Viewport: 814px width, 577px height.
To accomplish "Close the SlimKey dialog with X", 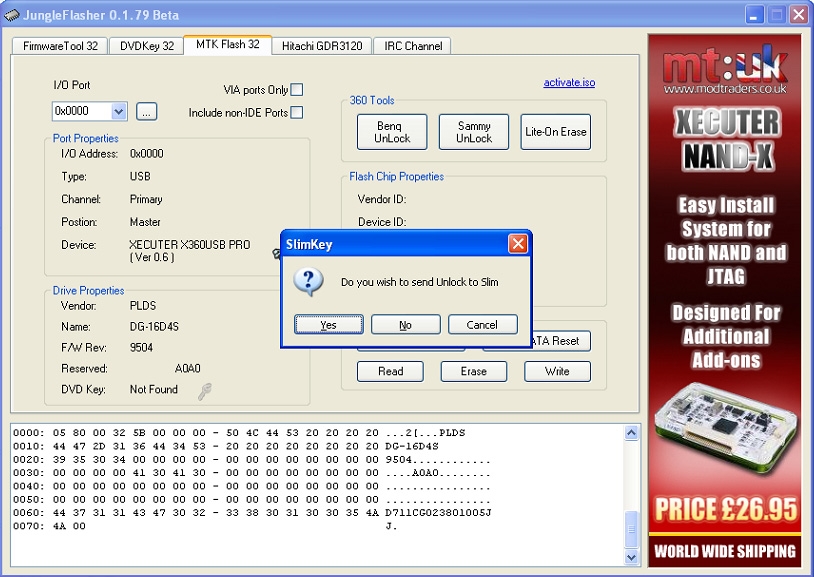I will tap(518, 244).
